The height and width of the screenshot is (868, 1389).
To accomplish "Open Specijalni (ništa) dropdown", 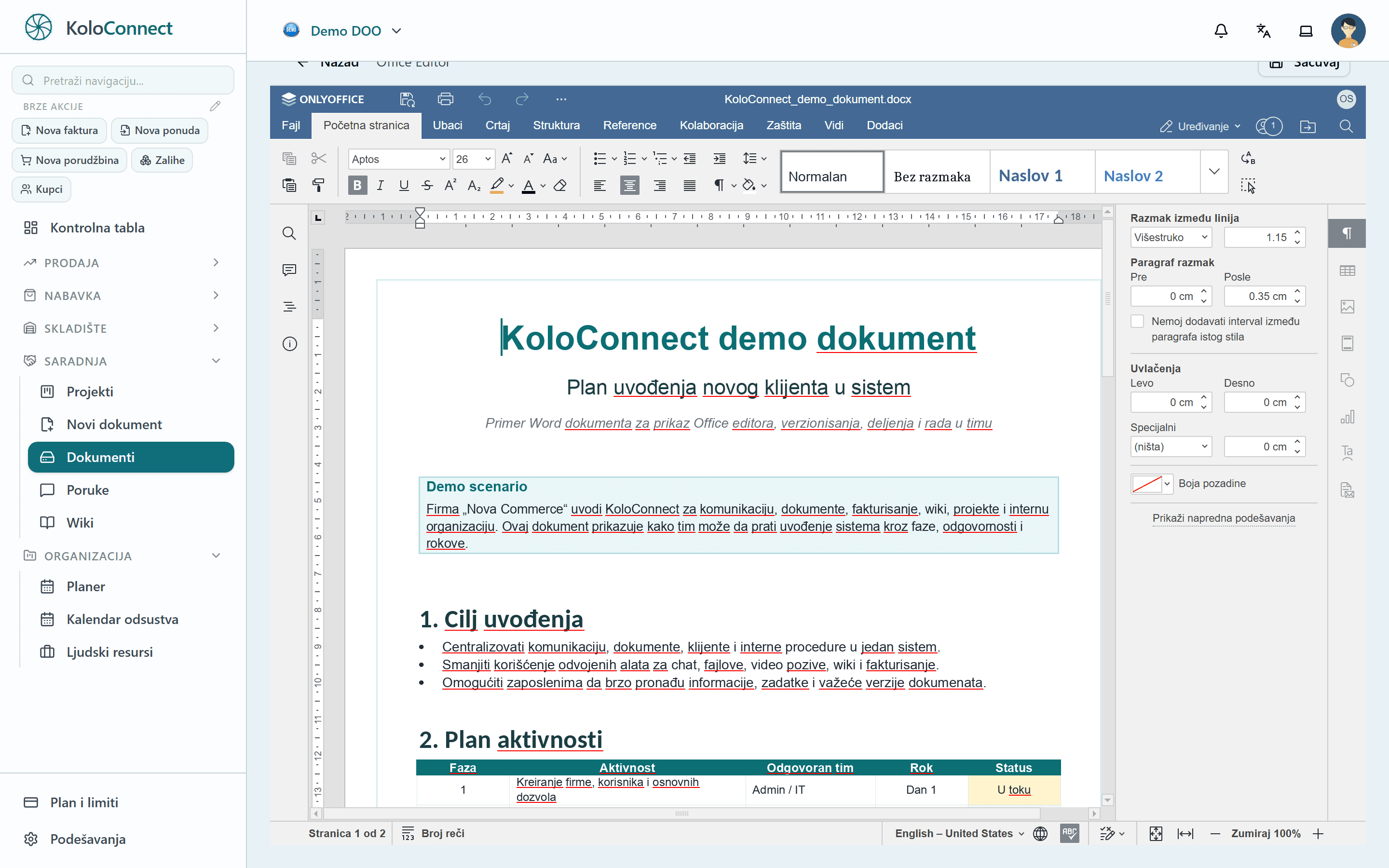I will [x=1171, y=447].
